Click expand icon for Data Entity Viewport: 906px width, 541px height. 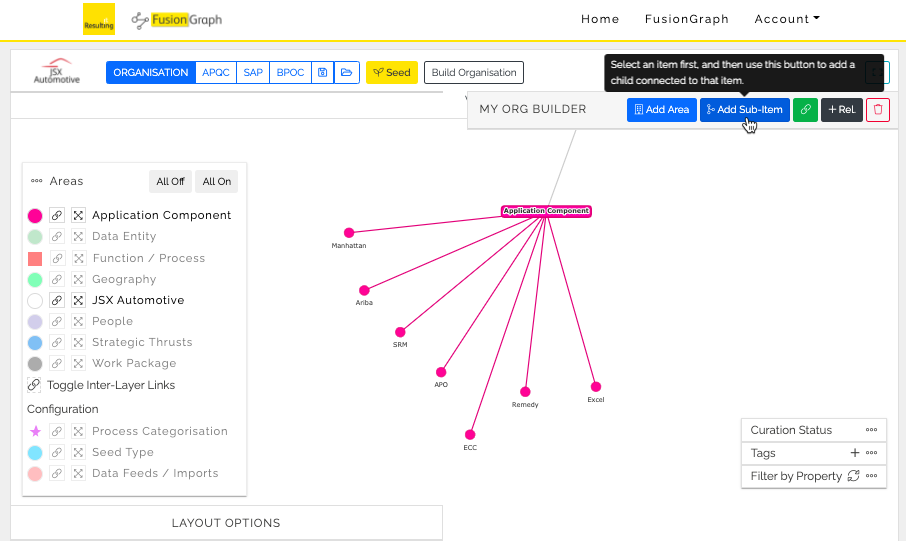click(78, 236)
